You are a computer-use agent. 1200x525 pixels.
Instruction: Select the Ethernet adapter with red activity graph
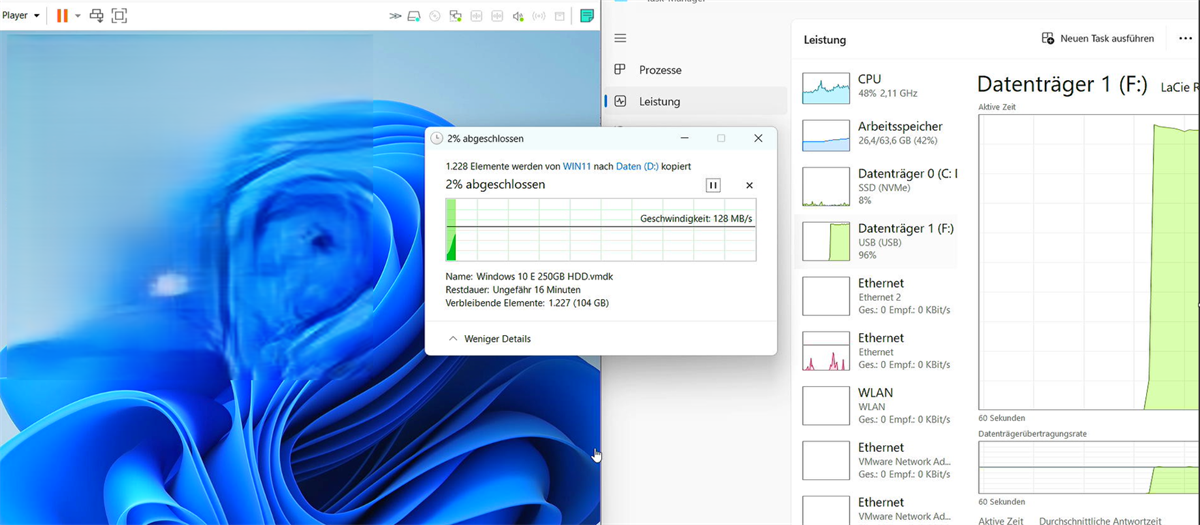(x=876, y=351)
